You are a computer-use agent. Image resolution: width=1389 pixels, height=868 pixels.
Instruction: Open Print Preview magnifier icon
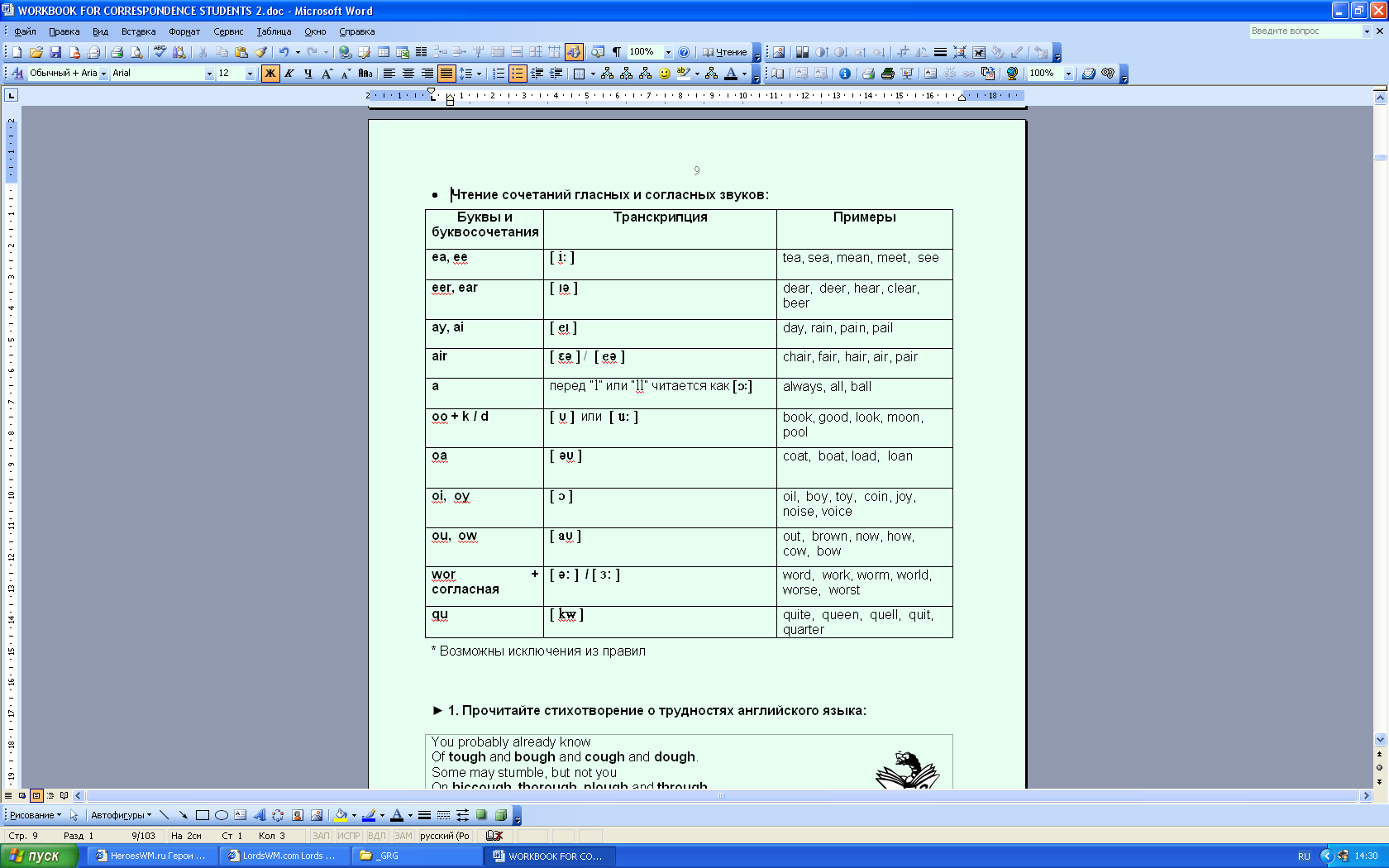pyautogui.click(x=136, y=52)
